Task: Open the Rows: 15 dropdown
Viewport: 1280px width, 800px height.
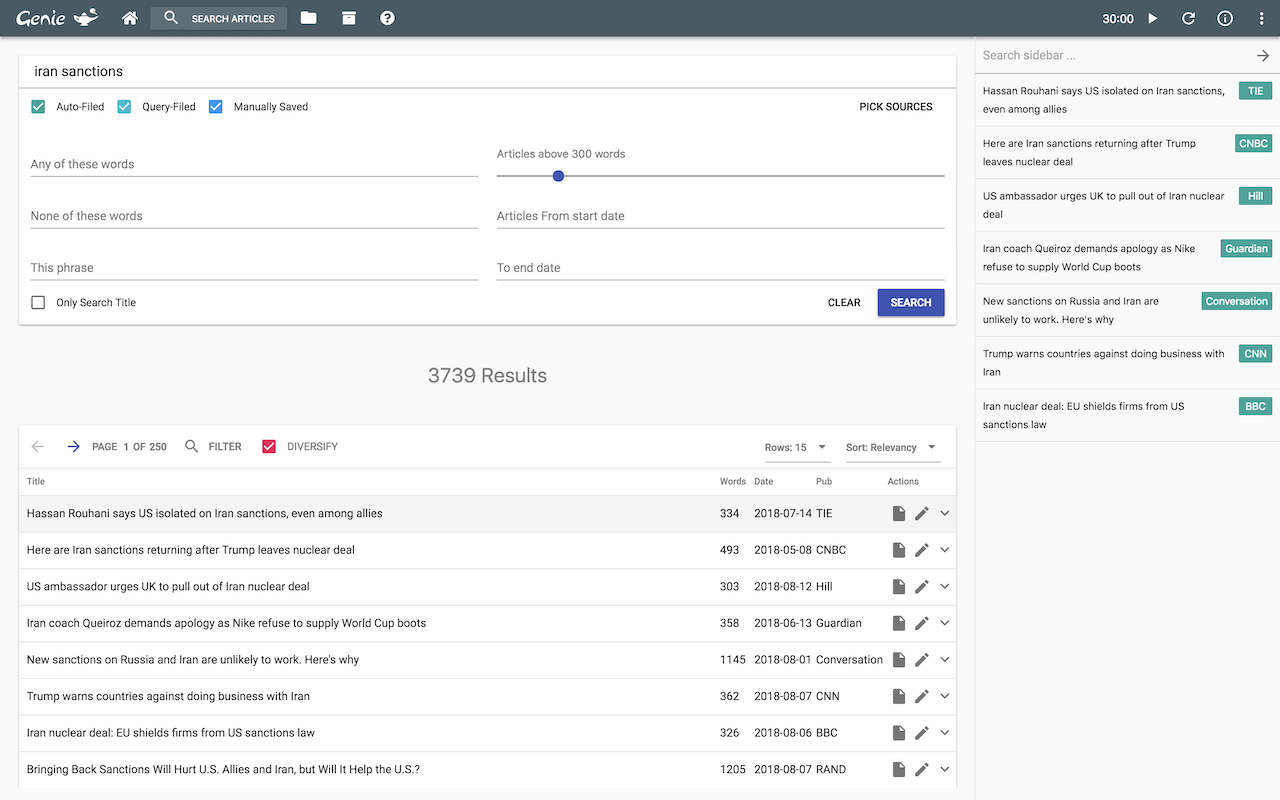Action: (x=796, y=448)
